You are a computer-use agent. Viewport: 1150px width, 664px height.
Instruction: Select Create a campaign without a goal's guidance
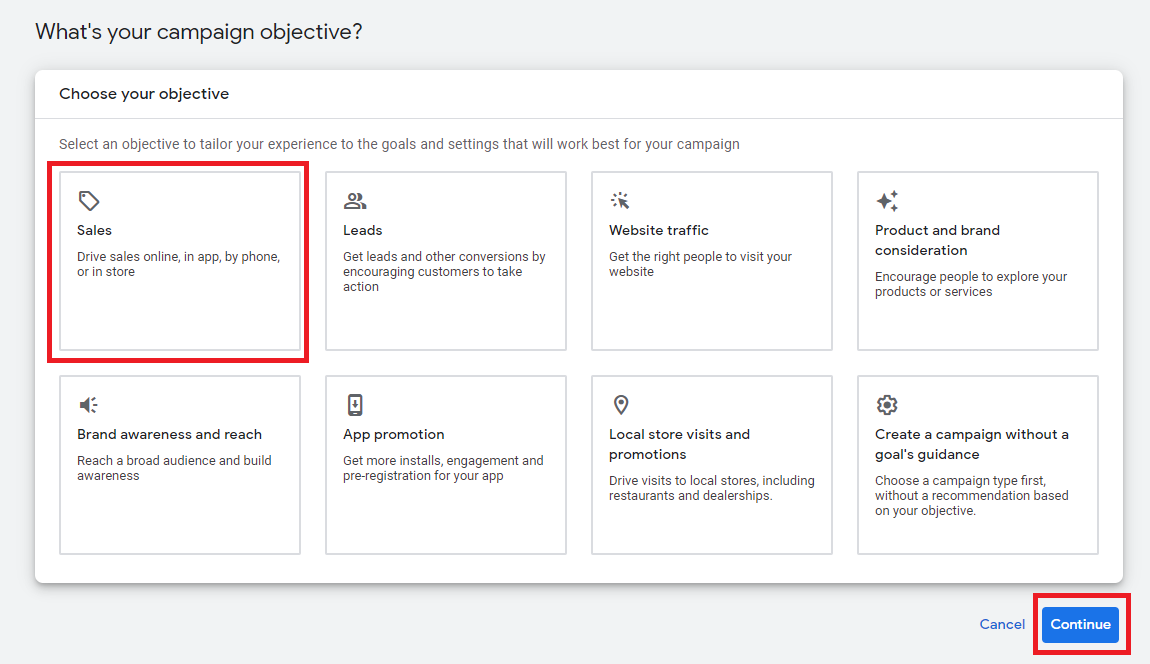point(972,444)
